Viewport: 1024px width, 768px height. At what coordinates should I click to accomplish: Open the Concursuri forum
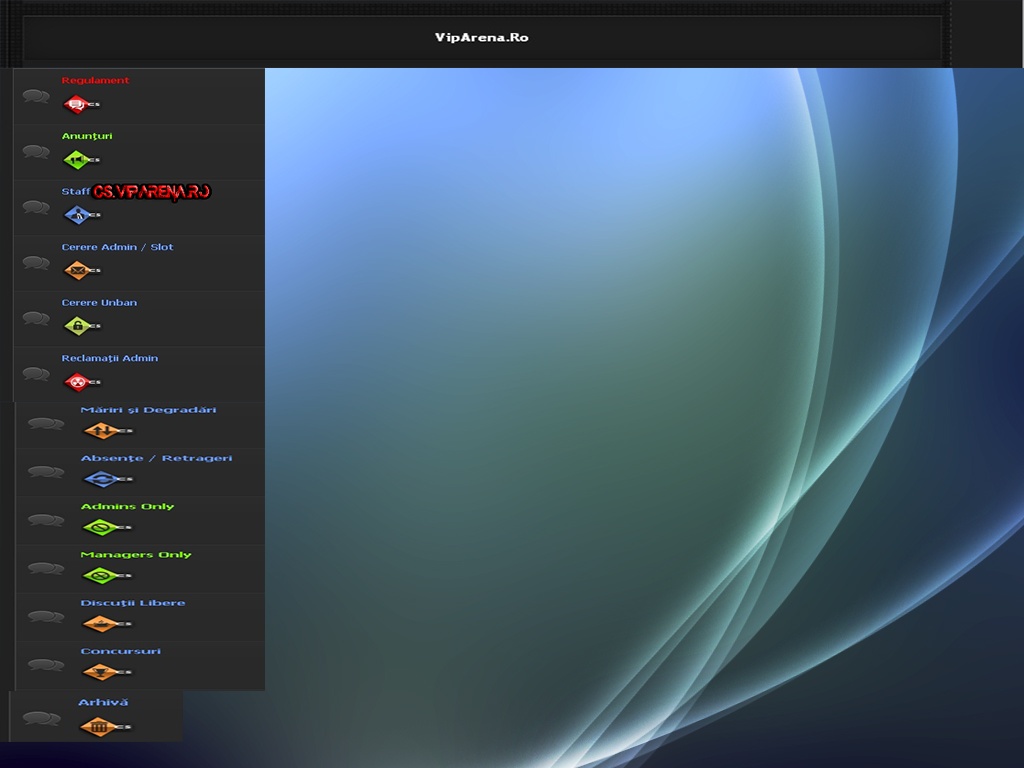click(120, 652)
